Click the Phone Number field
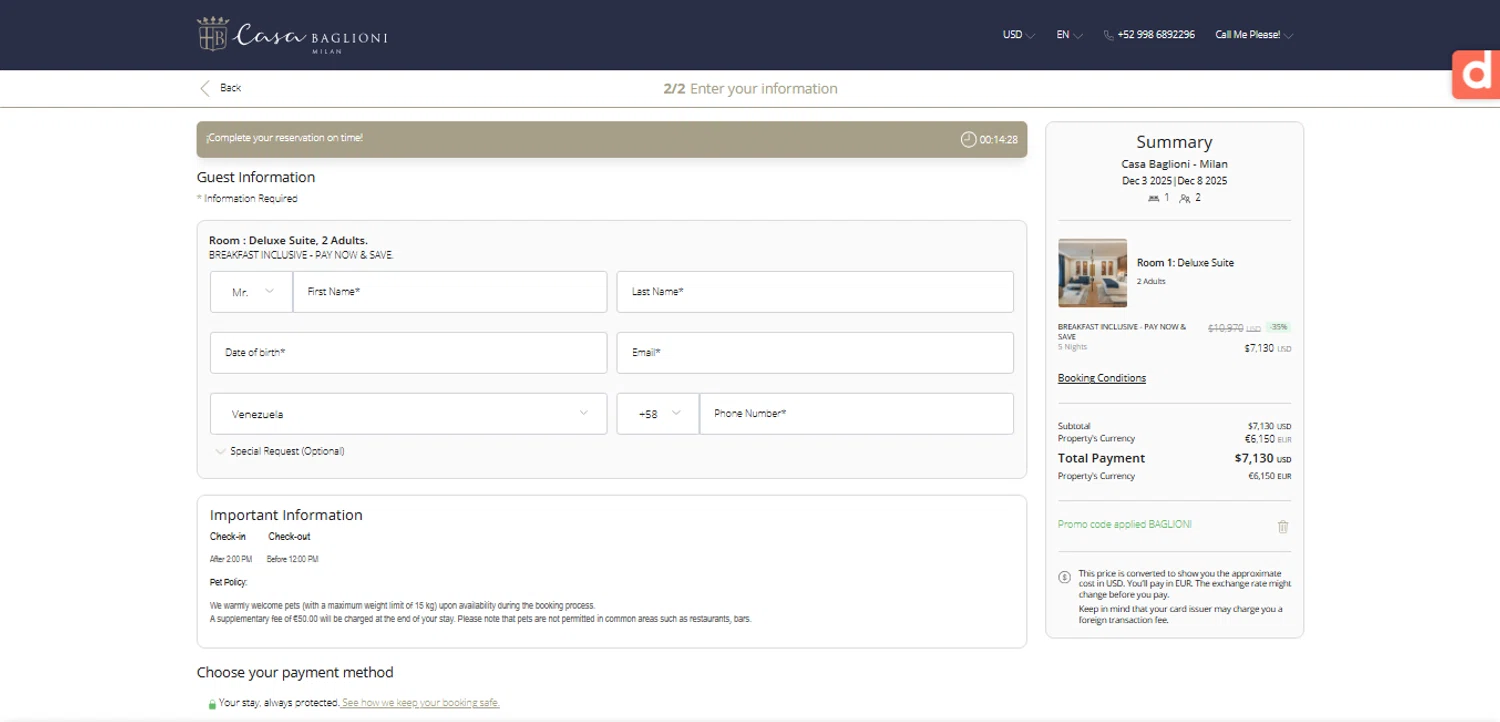Image resolution: width=1500 pixels, height=722 pixels. coord(857,414)
